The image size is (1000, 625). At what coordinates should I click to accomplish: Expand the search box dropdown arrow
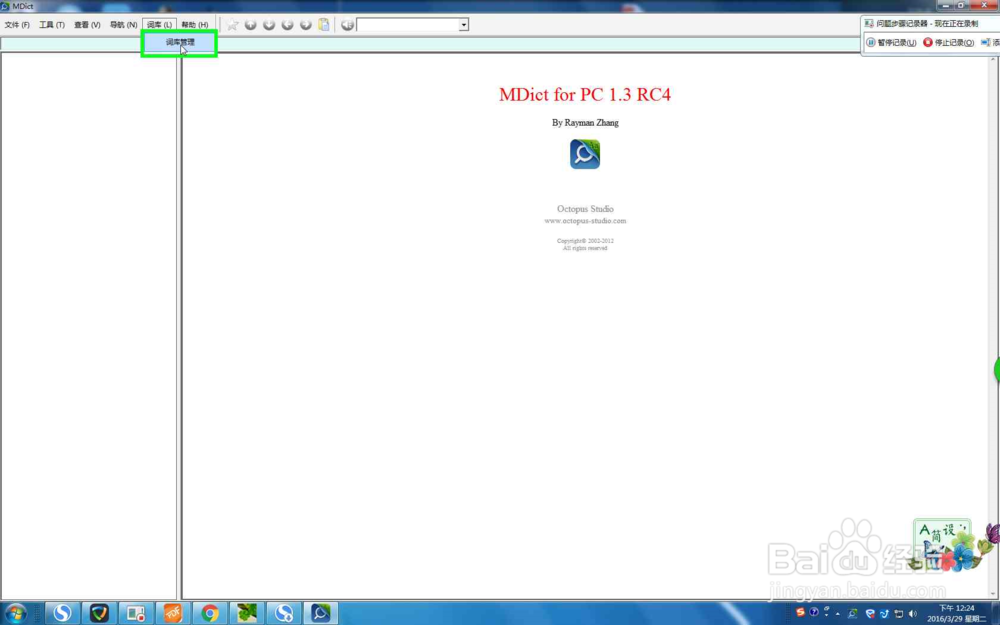464,25
